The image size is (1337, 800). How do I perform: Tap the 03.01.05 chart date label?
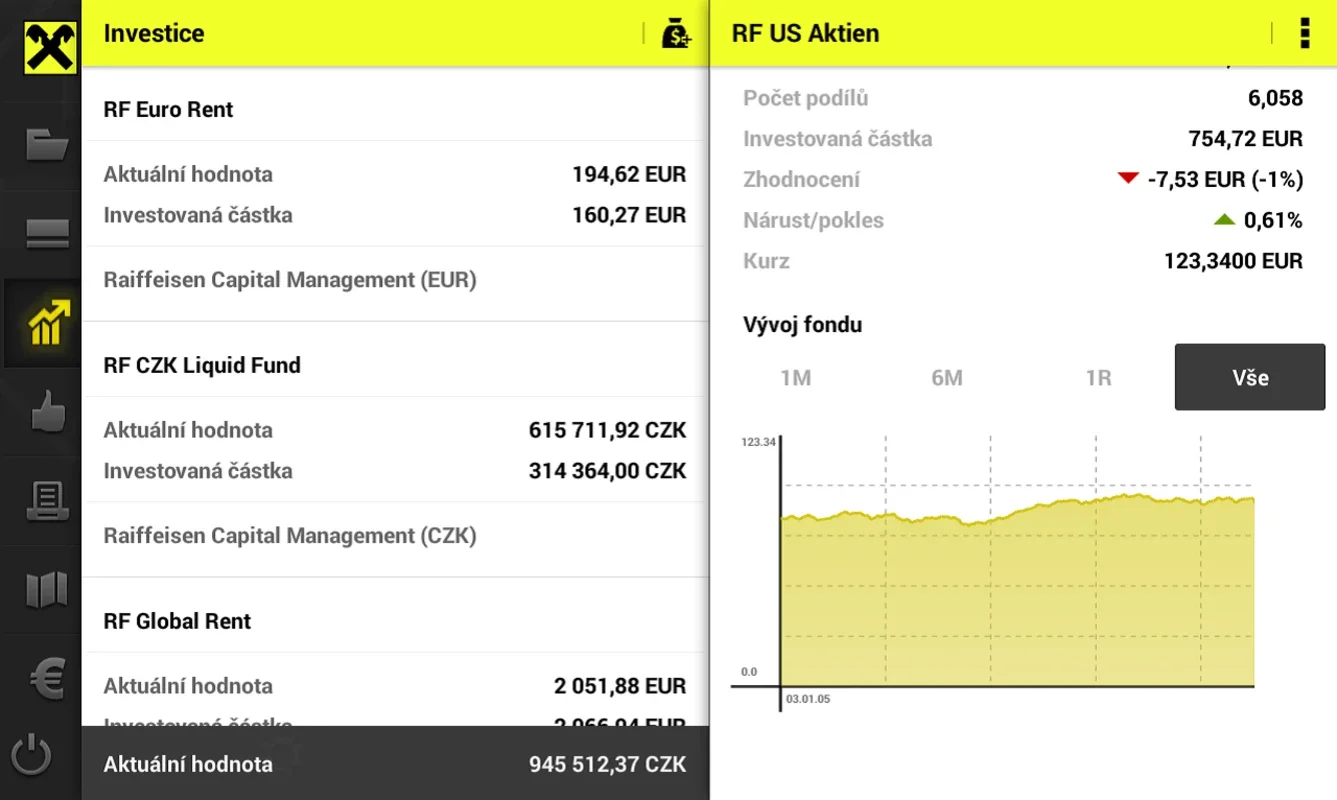point(808,699)
